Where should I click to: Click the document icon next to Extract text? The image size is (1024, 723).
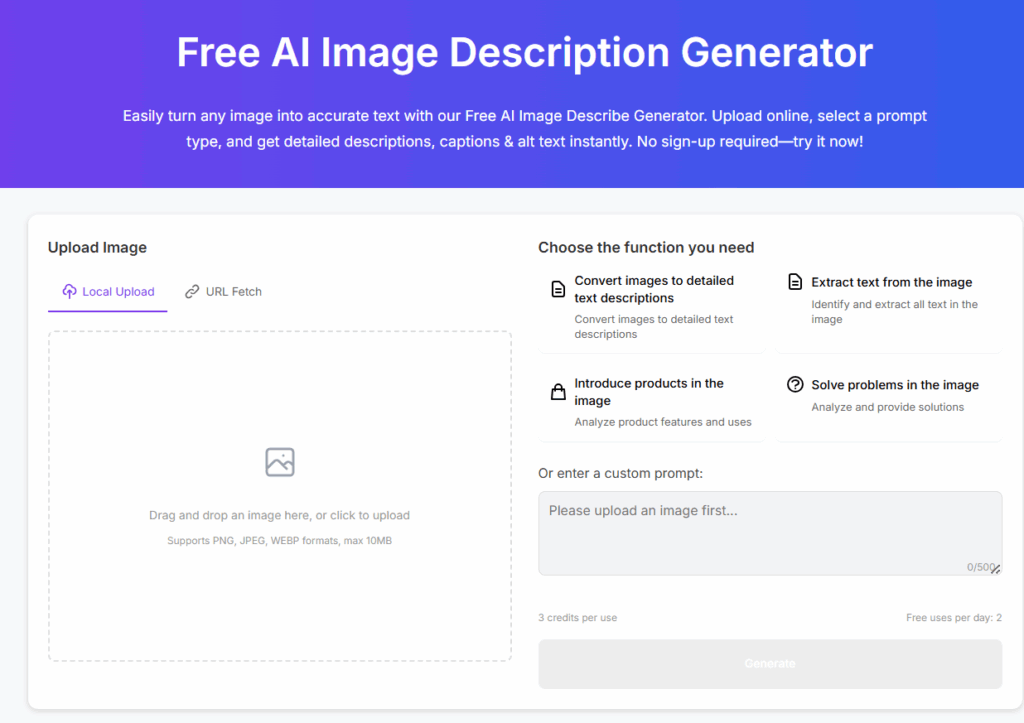click(x=795, y=282)
